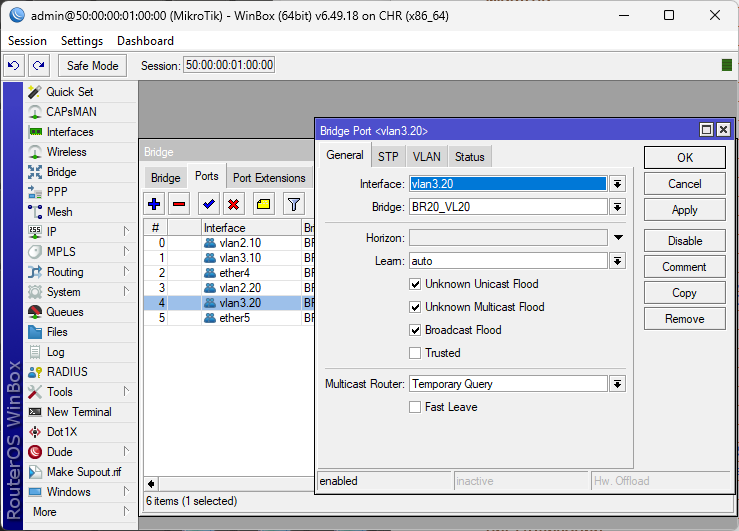Click the blue checkmark enable icon
Viewport: 739px width, 531px height.
pyautogui.click(x=209, y=204)
